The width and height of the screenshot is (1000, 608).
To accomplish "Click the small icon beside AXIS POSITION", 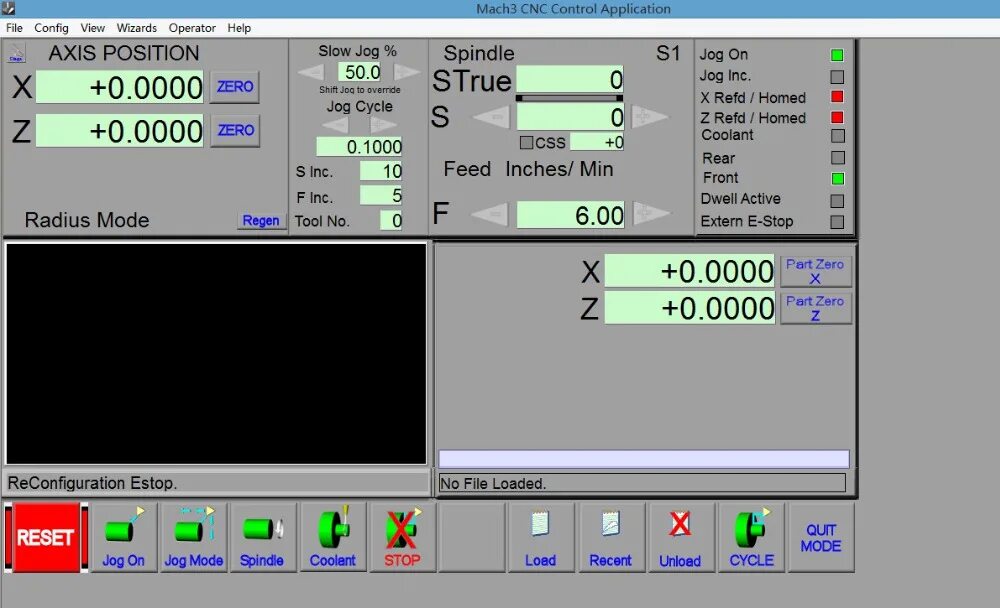I will 17,54.
